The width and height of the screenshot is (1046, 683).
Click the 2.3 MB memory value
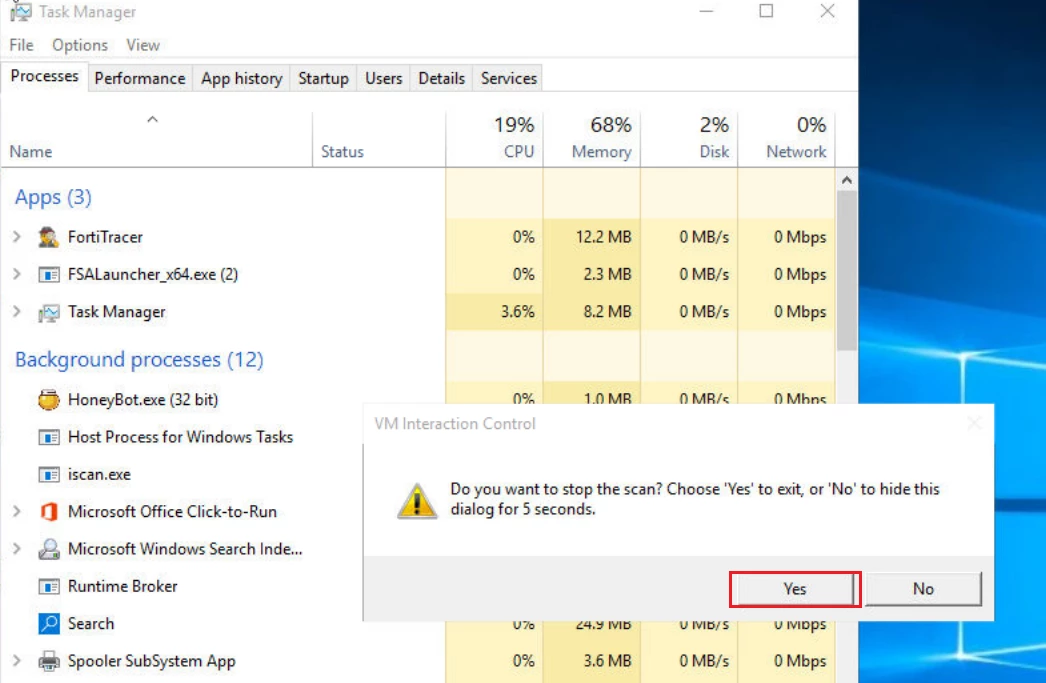click(607, 274)
